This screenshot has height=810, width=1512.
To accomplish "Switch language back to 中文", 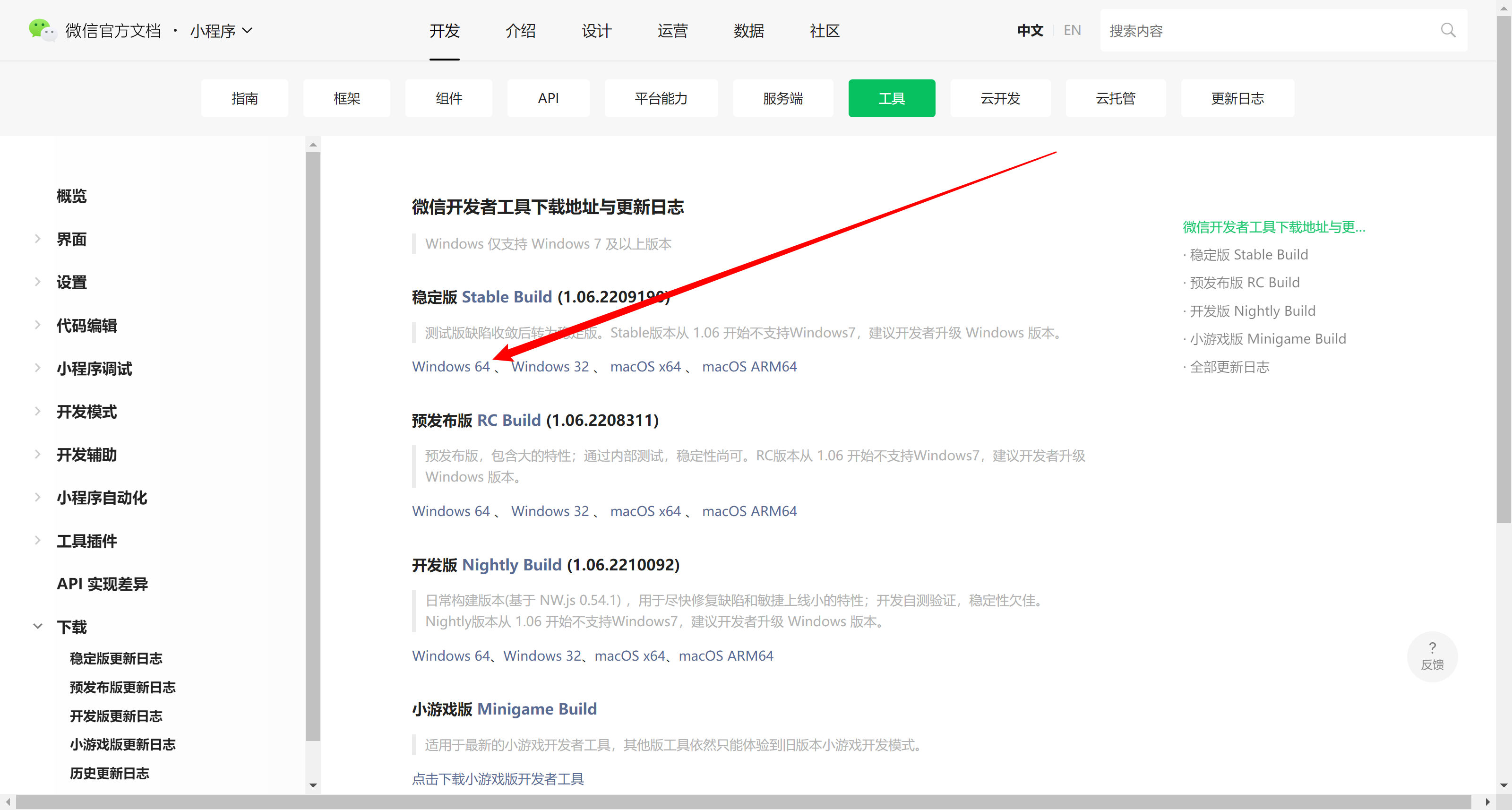I will (x=1030, y=30).
